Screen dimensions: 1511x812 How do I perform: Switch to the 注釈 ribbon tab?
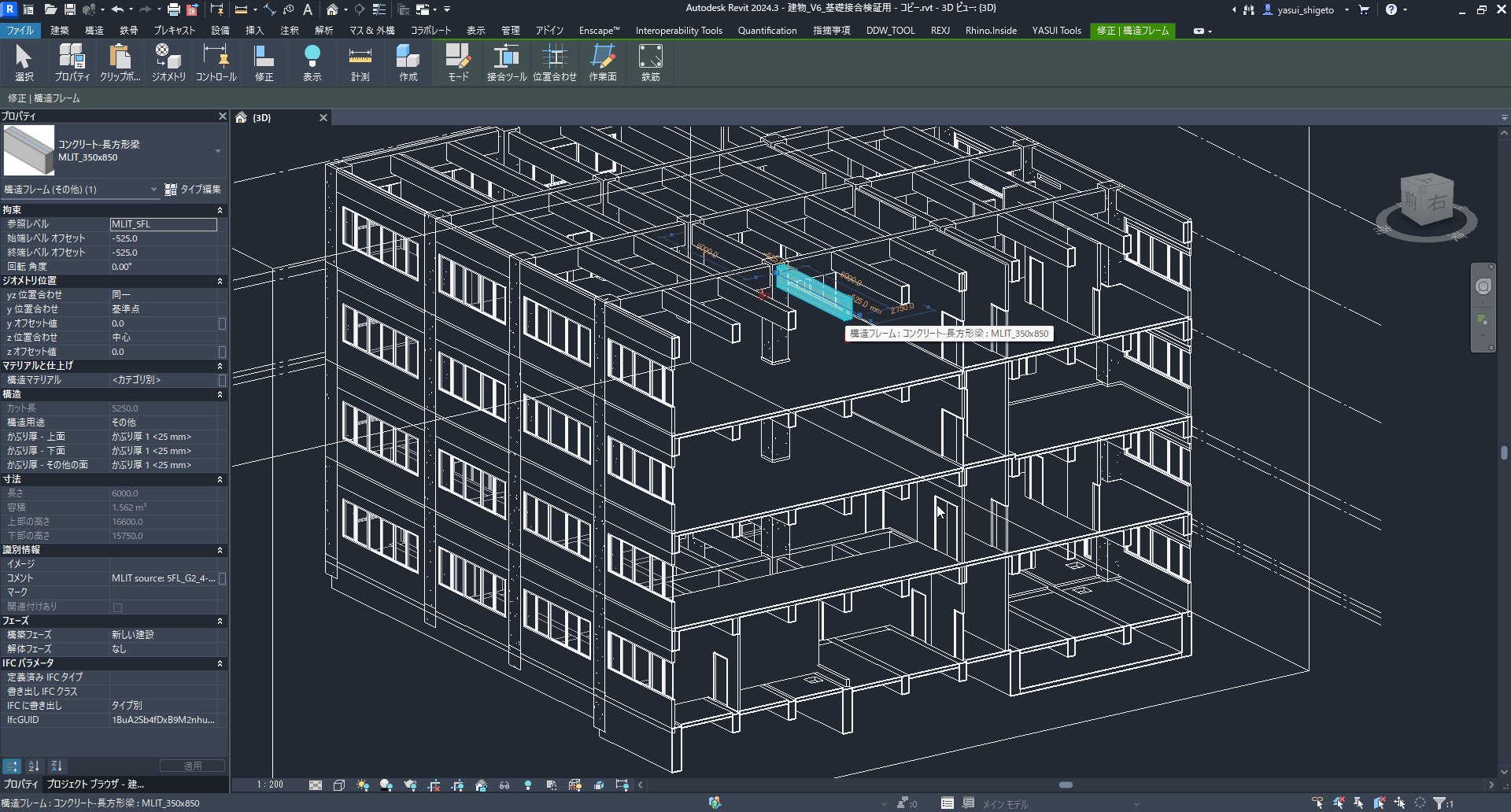point(290,31)
